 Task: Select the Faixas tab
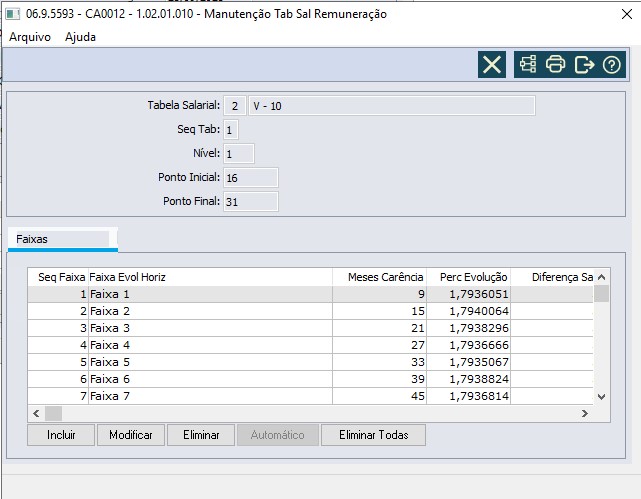(x=63, y=239)
